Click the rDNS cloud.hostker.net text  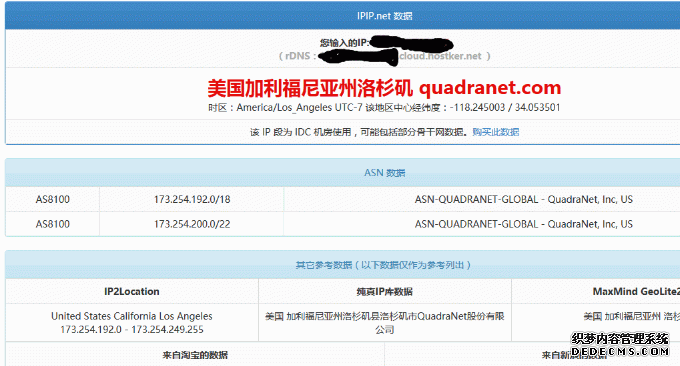pyautogui.click(x=384, y=56)
